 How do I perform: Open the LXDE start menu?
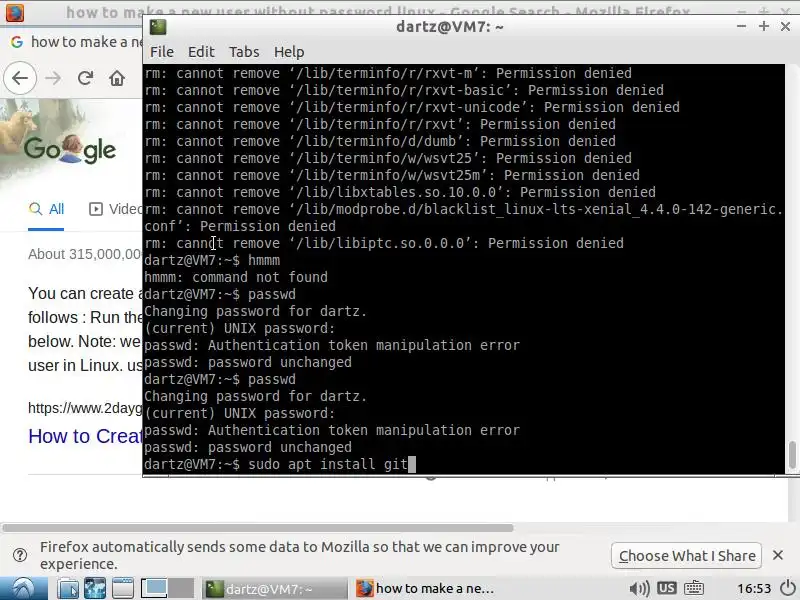23,588
